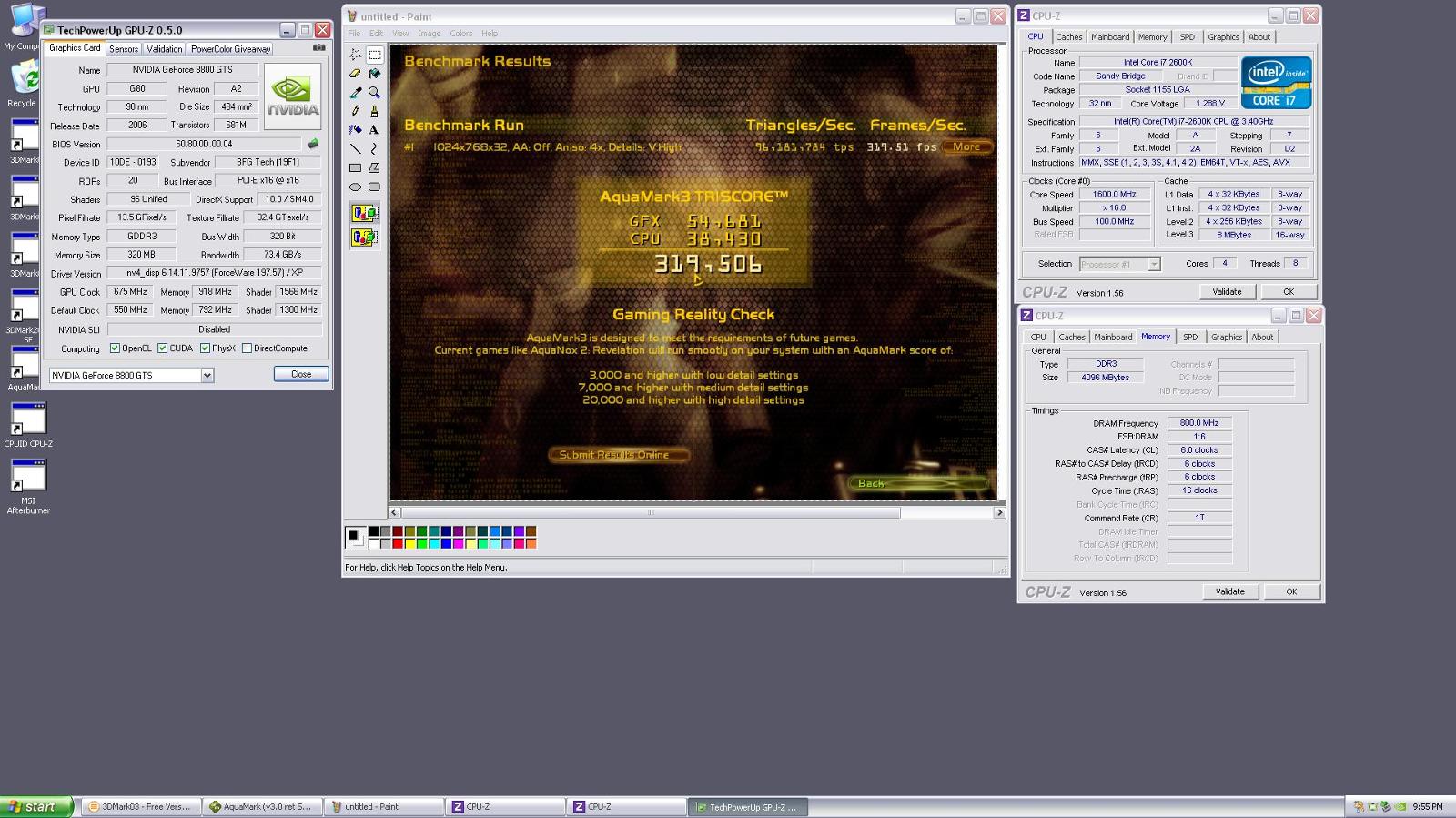Choose the Rounded Rectangle tool

tap(374, 187)
